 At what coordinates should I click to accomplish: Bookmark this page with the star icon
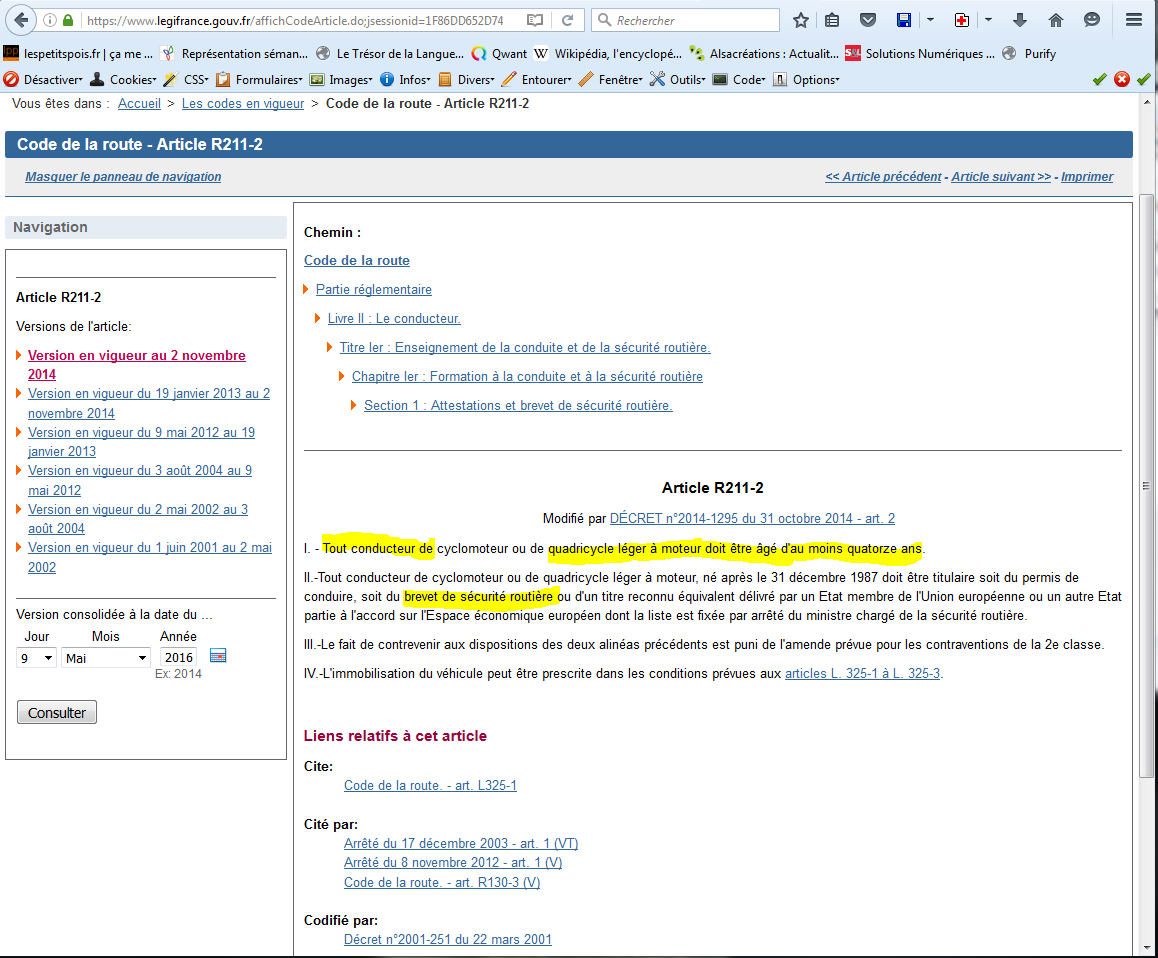click(800, 20)
